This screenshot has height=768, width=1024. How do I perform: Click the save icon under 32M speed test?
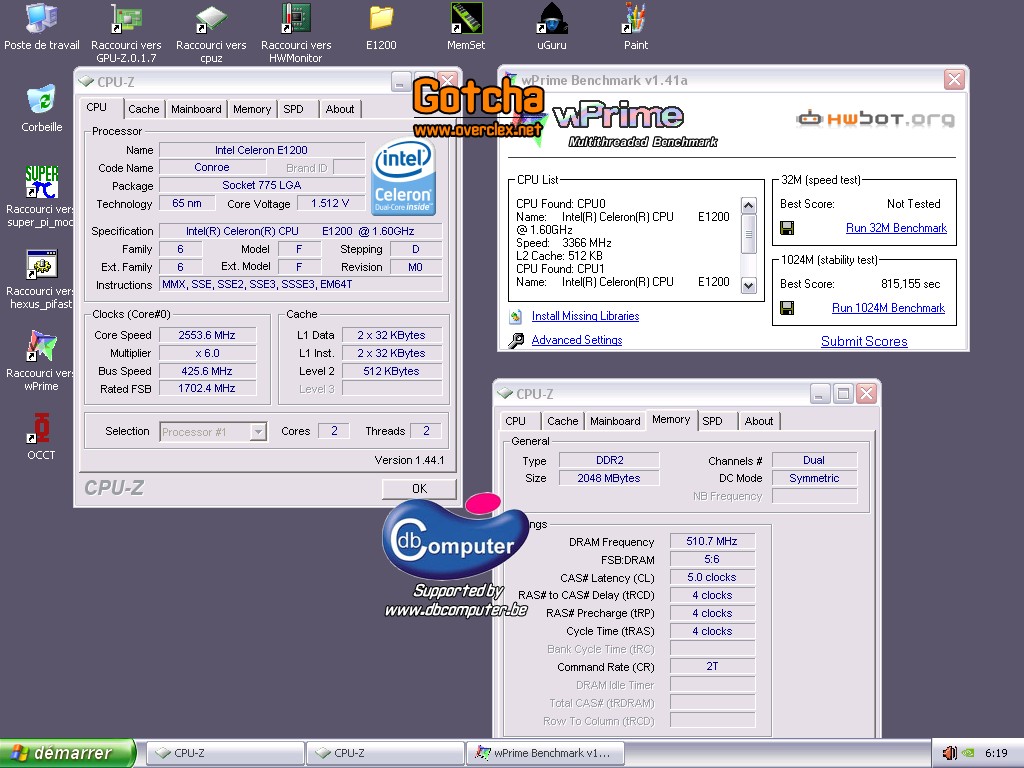point(787,228)
